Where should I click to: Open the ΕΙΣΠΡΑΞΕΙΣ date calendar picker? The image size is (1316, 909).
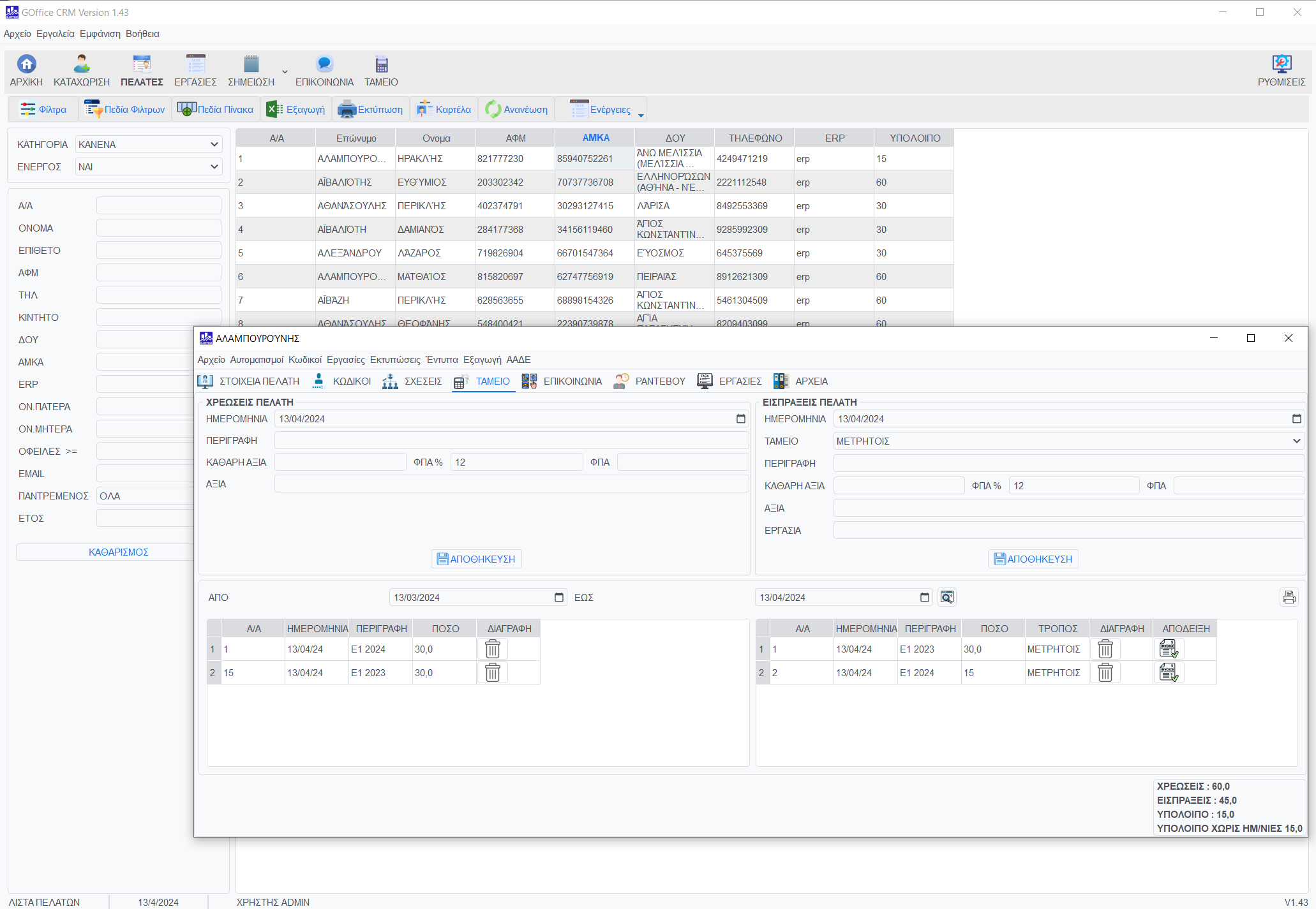click(1296, 418)
